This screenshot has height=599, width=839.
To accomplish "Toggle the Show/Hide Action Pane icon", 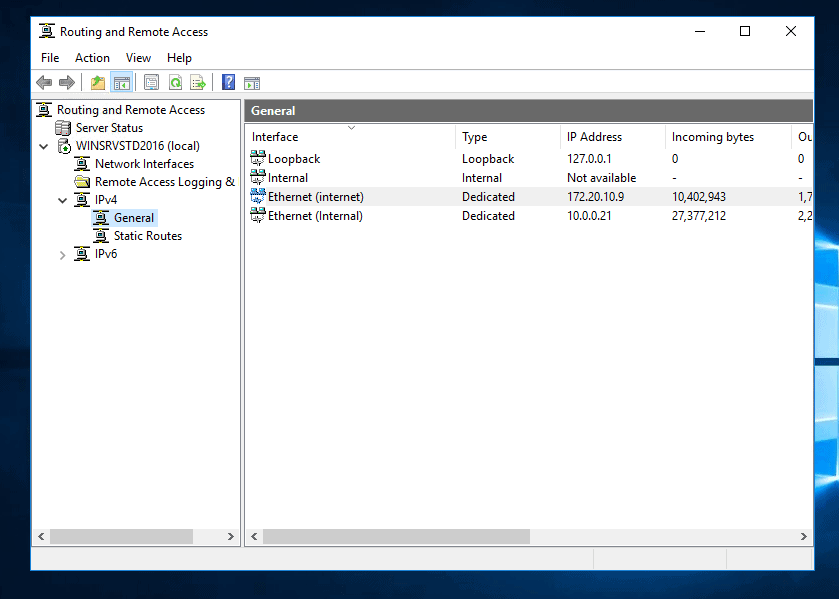I will pyautogui.click(x=252, y=83).
